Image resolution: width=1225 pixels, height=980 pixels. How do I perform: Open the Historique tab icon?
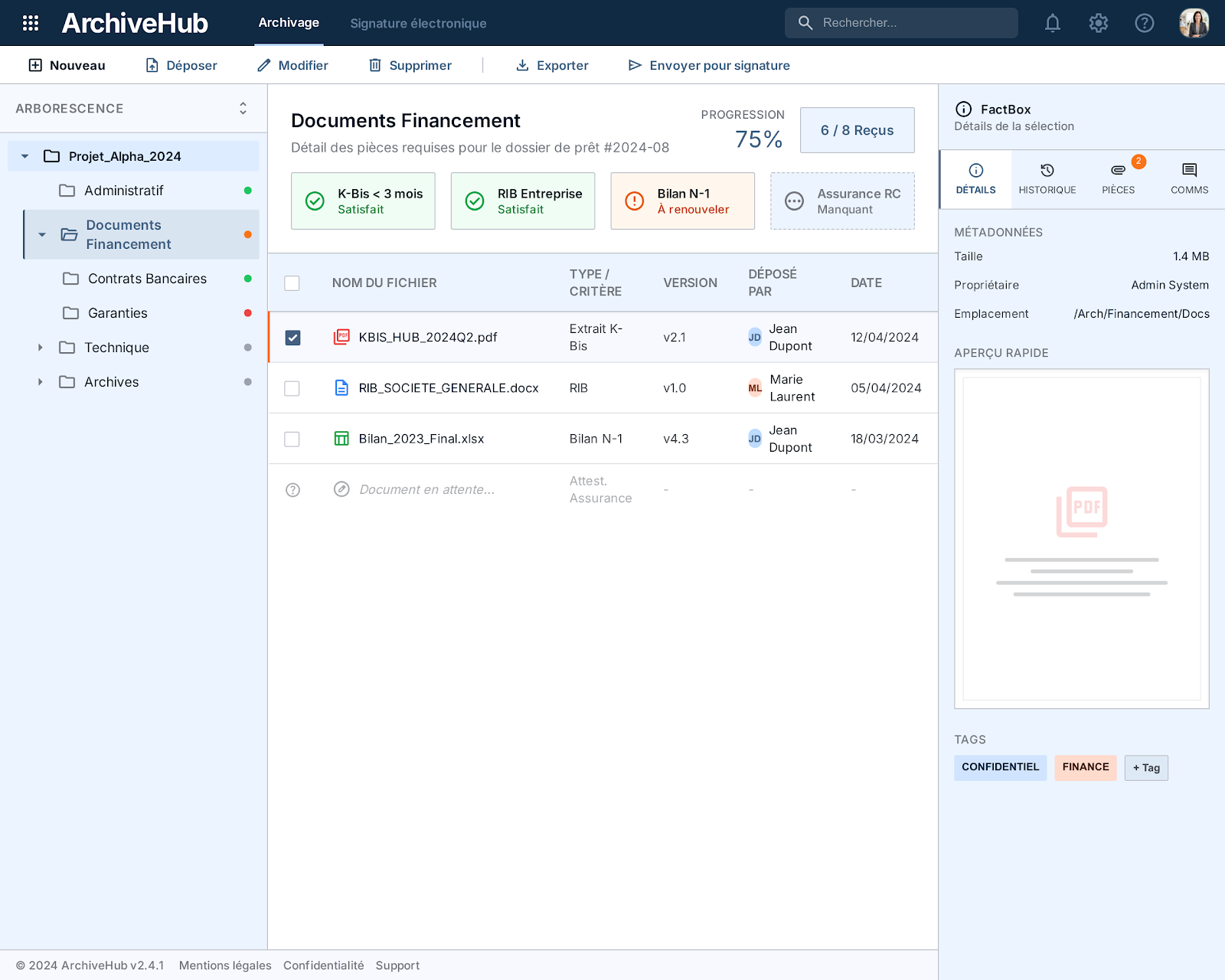tap(1047, 170)
